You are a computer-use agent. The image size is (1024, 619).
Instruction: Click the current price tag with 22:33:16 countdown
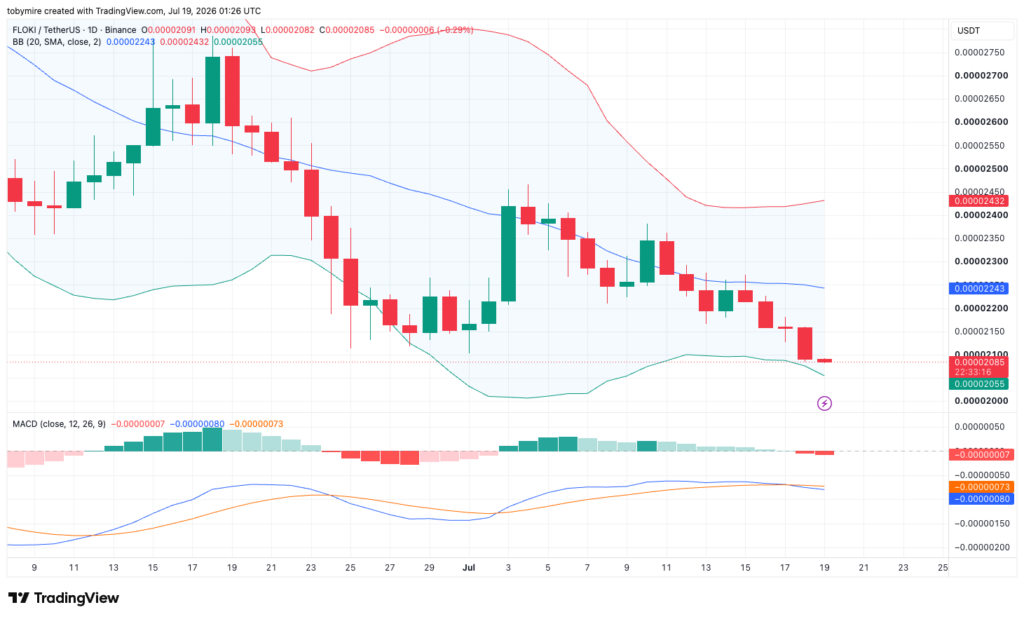click(x=978, y=367)
